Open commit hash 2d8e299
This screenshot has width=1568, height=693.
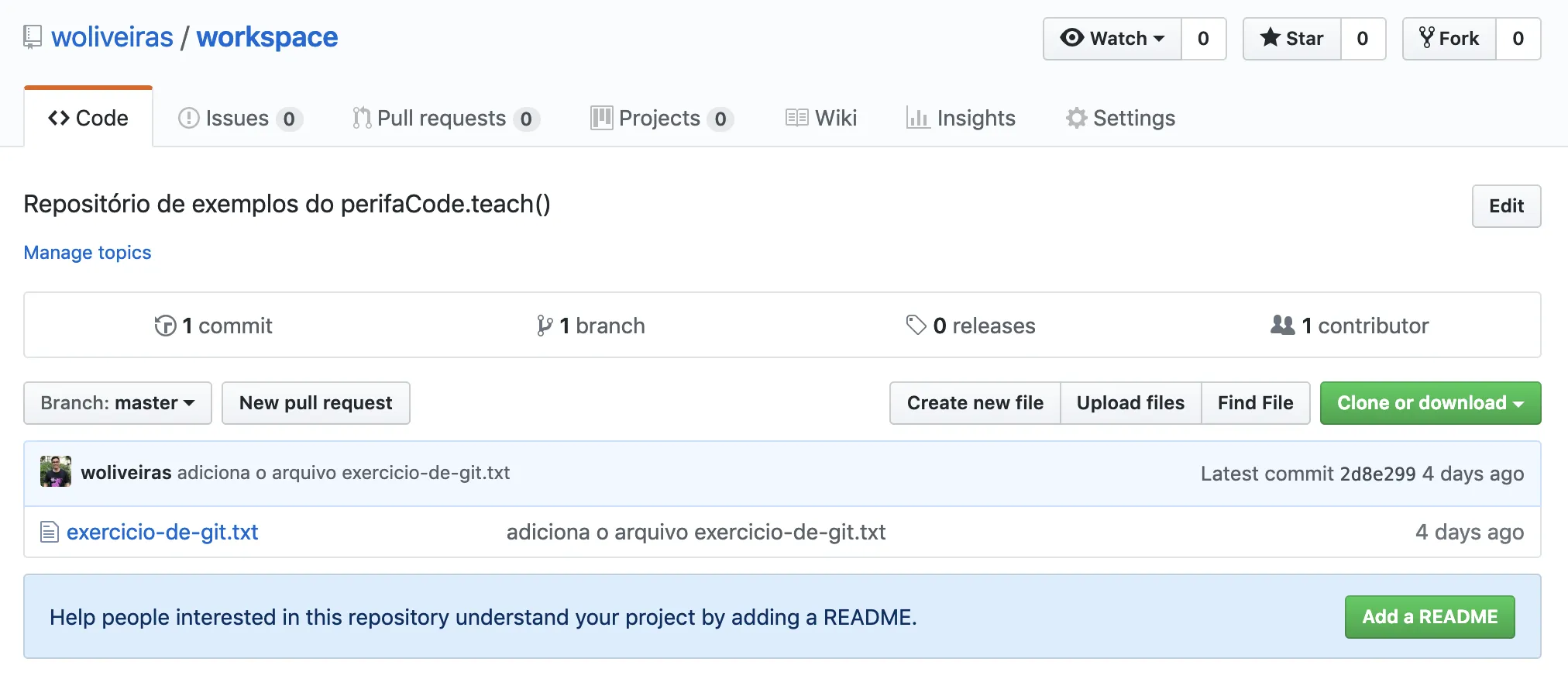[1377, 474]
